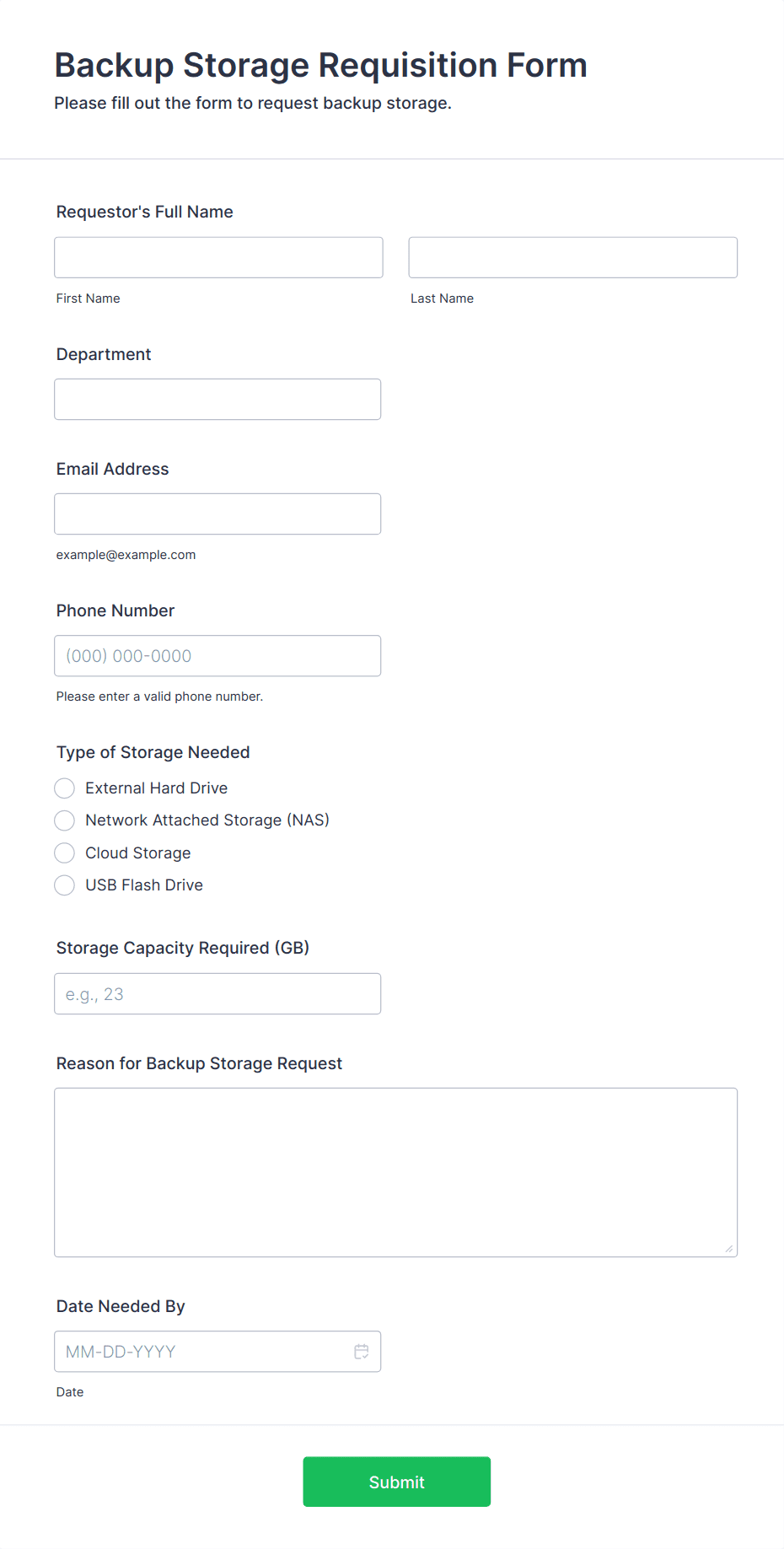
Task: Open the calendar date picker icon
Action: [361, 1351]
